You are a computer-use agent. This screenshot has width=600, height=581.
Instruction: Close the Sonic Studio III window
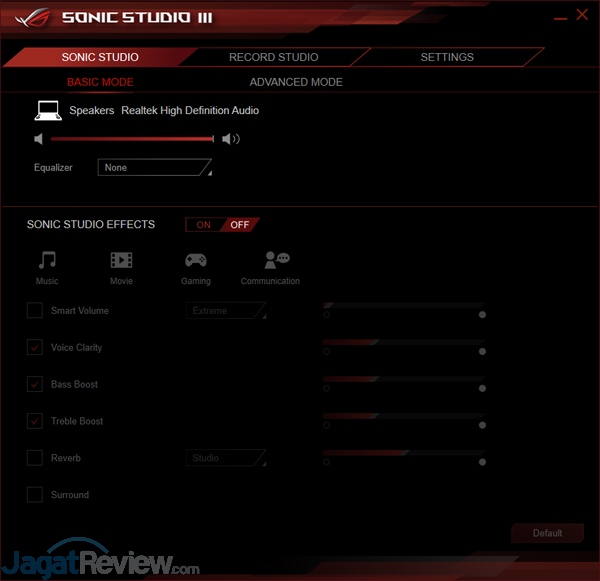(582, 15)
